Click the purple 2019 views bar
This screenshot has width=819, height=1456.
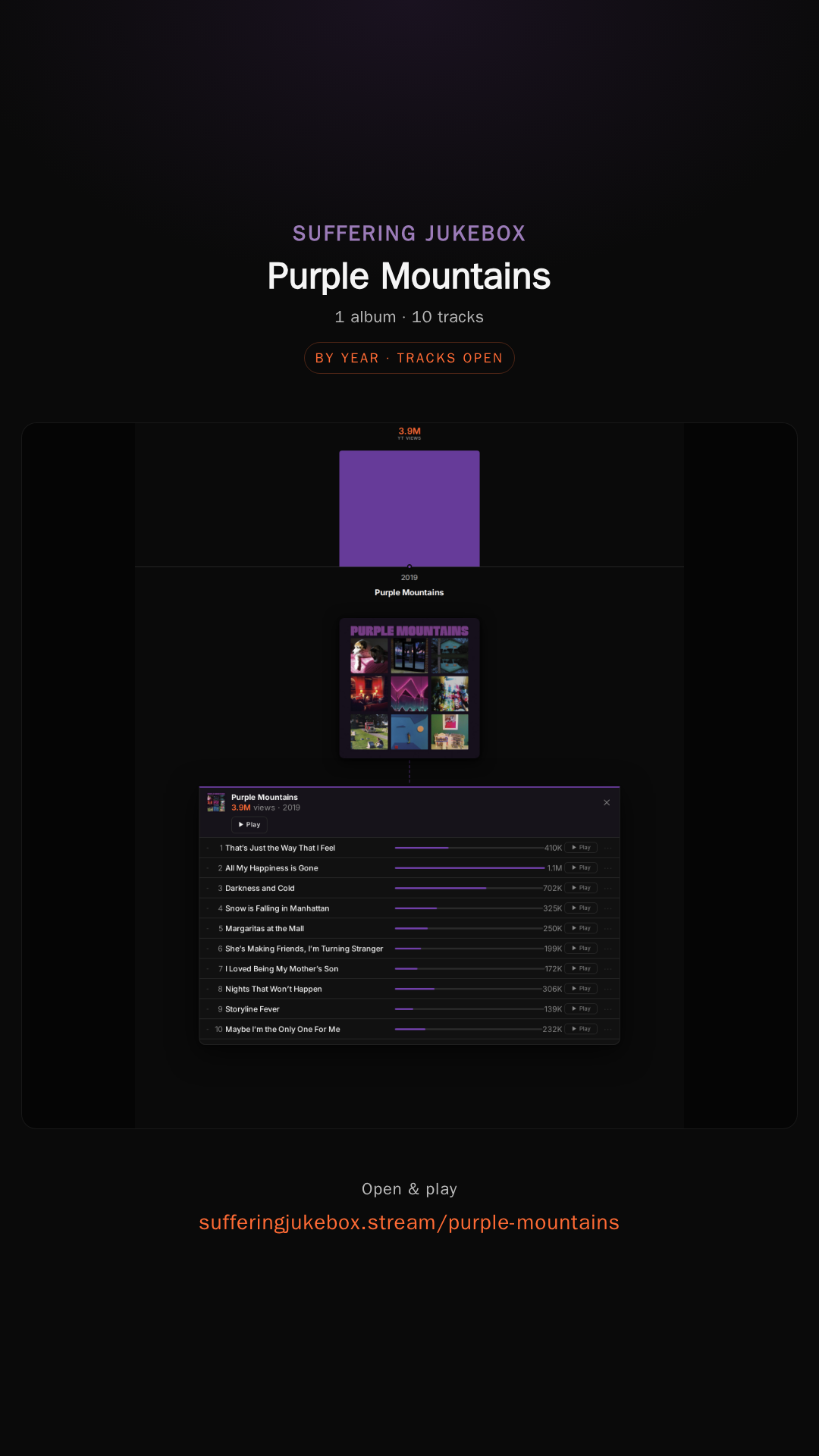point(409,509)
